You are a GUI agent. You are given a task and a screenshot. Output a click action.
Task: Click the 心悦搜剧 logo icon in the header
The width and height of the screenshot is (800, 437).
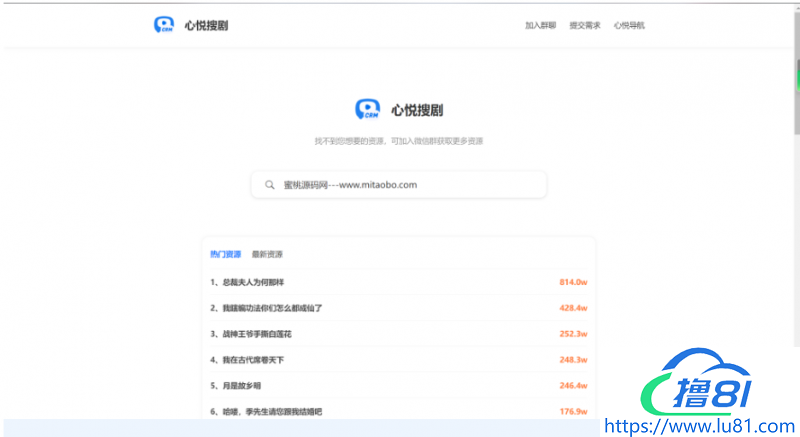[x=164, y=24]
